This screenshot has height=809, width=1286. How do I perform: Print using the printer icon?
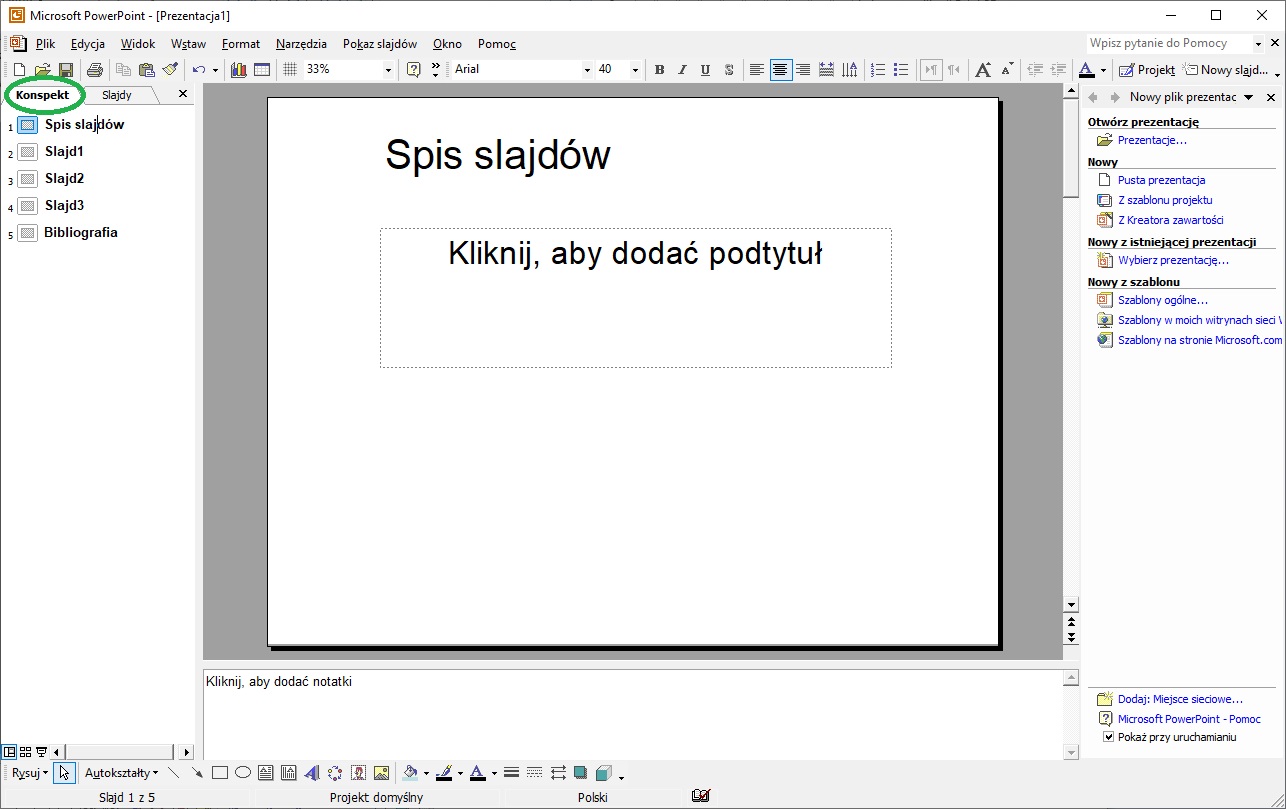click(x=95, y=70)
